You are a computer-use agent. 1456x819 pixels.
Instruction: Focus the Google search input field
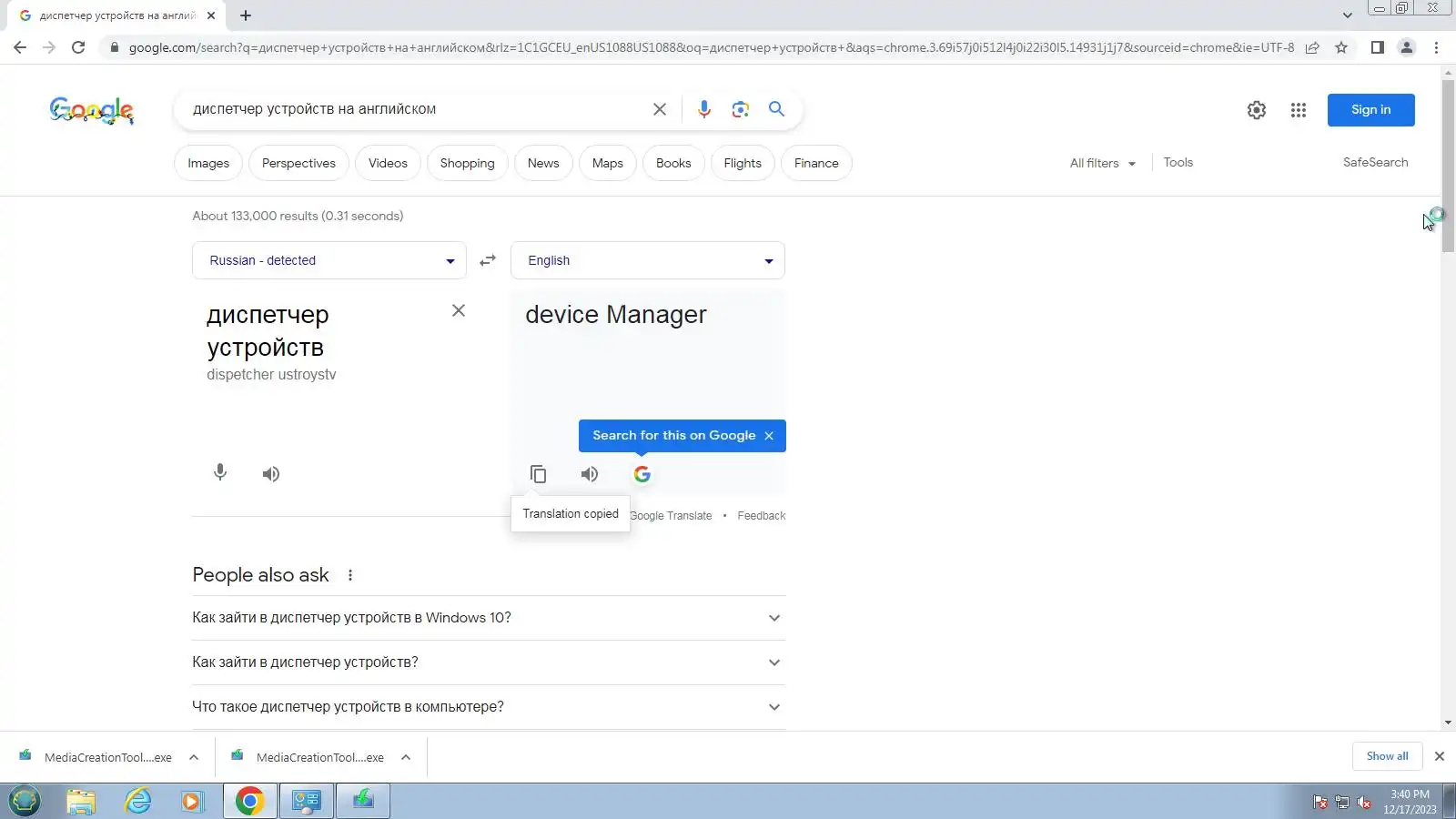(414, 109)
